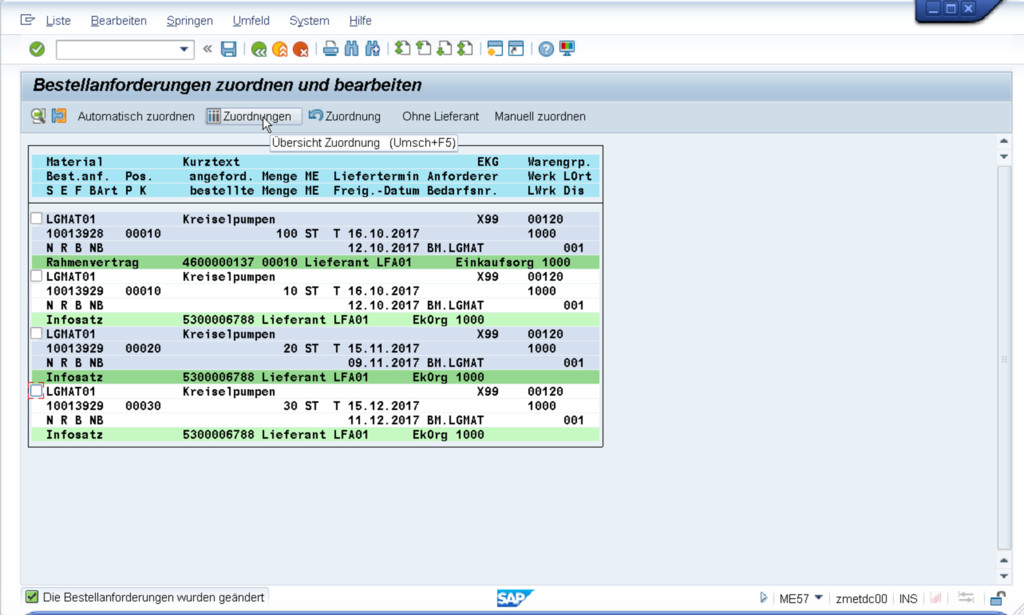Open the Hilfe menu
Screen dimensions: 1024x615
pos(360,21)
